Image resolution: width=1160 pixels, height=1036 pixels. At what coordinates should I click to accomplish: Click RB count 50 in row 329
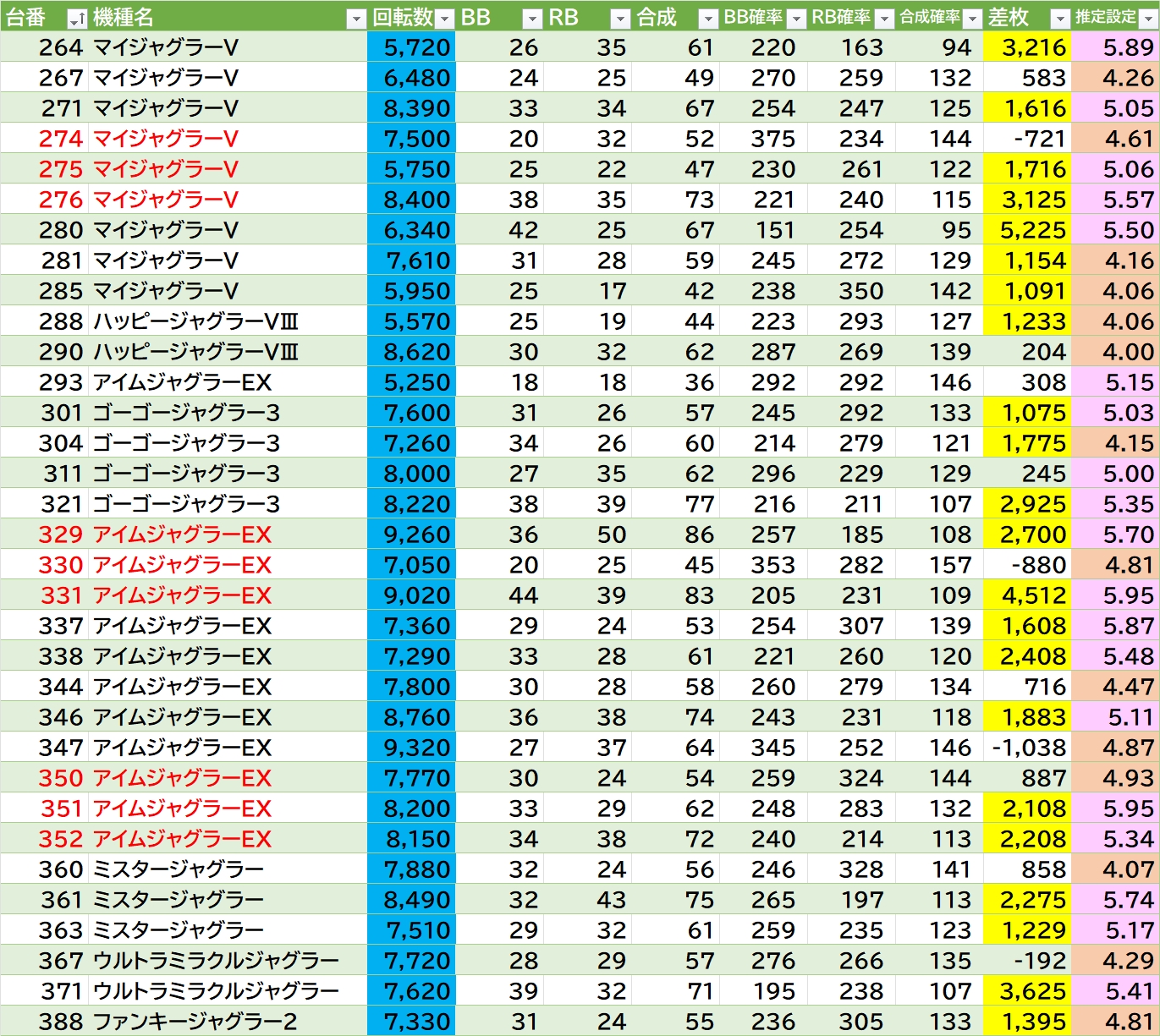(587, 534)
